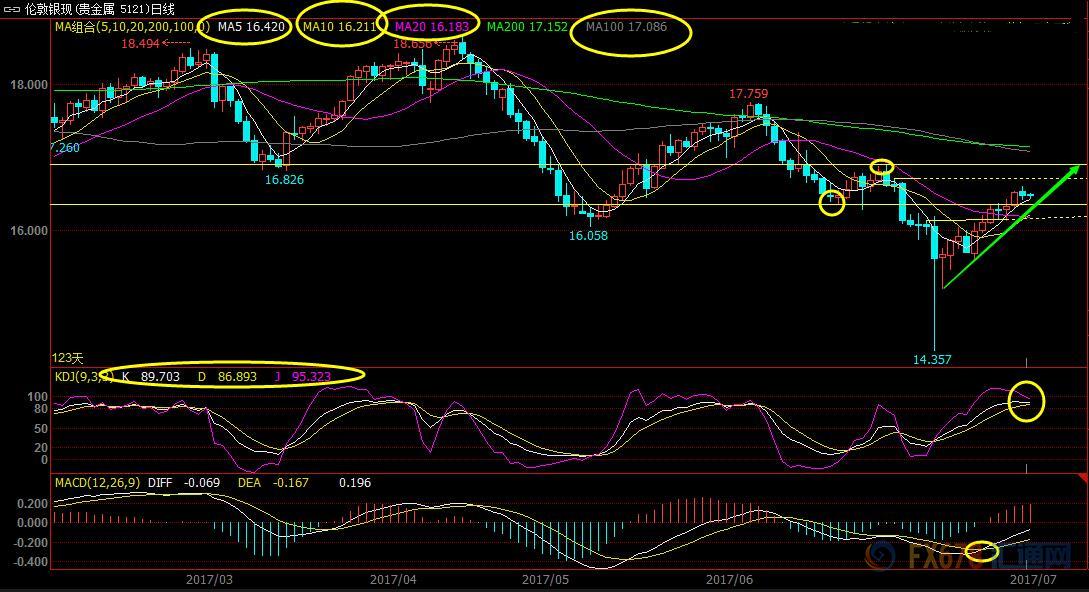Click the link icon beside the chart title
The height and width of the screenshot is (592, 1089).
(11, 9)
